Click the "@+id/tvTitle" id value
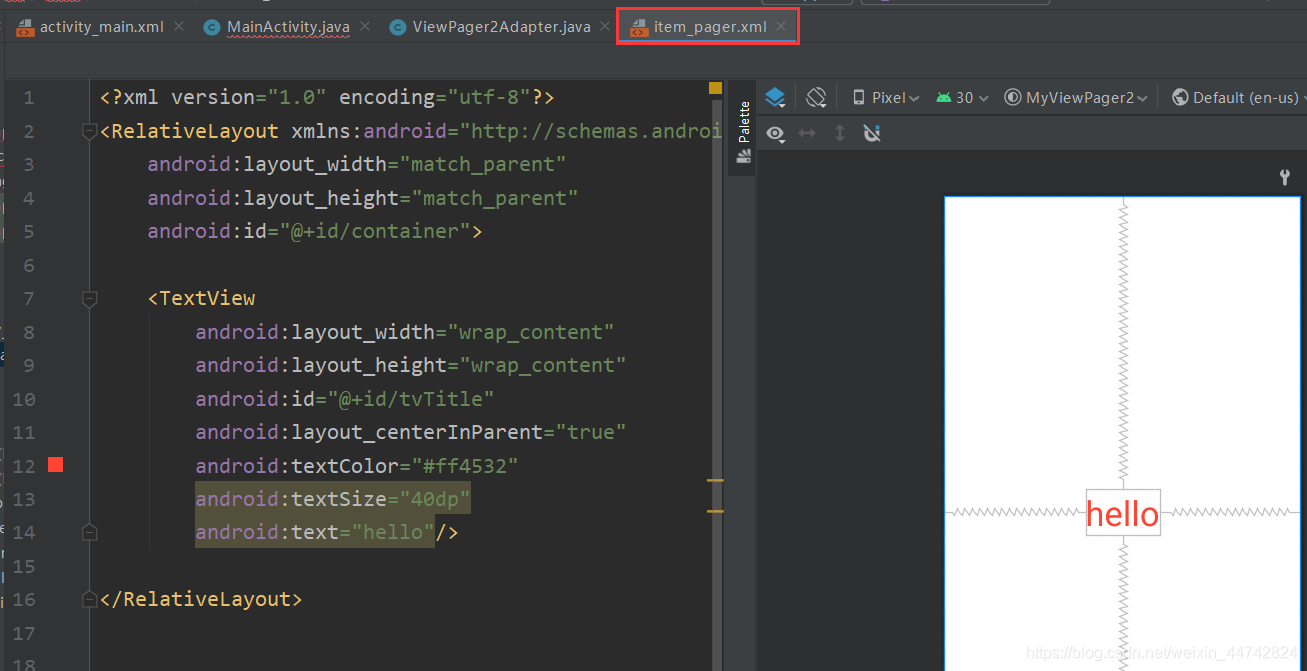Screen dimensions: 1307x671 coord(412,399)
